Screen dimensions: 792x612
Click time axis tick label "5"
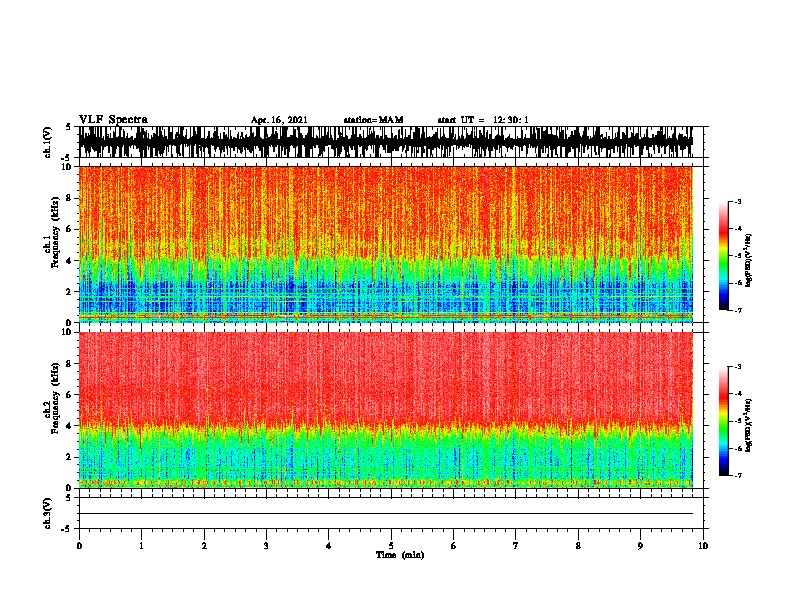click(x=391, y=546)
